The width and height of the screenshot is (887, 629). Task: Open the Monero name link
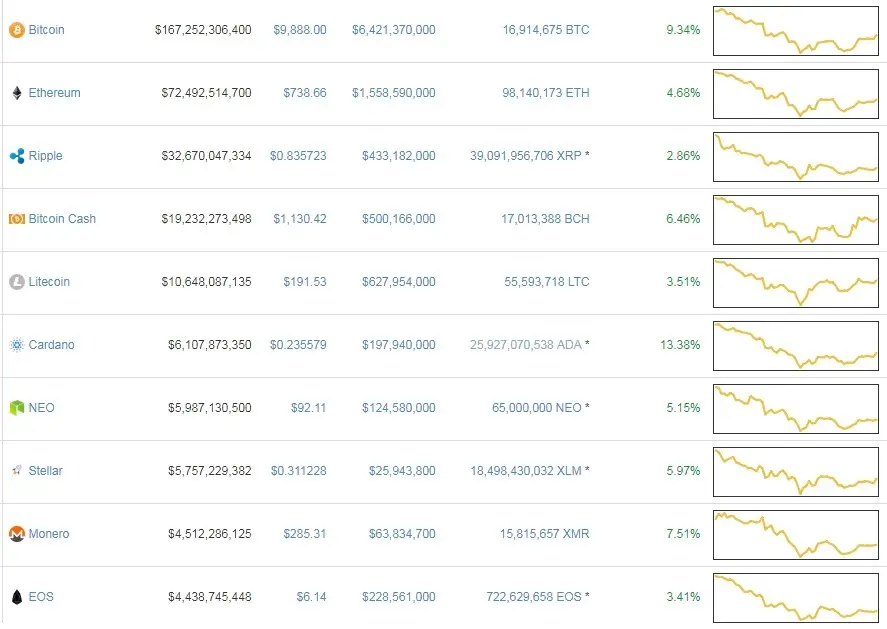pyautogui.click(x=49, y=533)
